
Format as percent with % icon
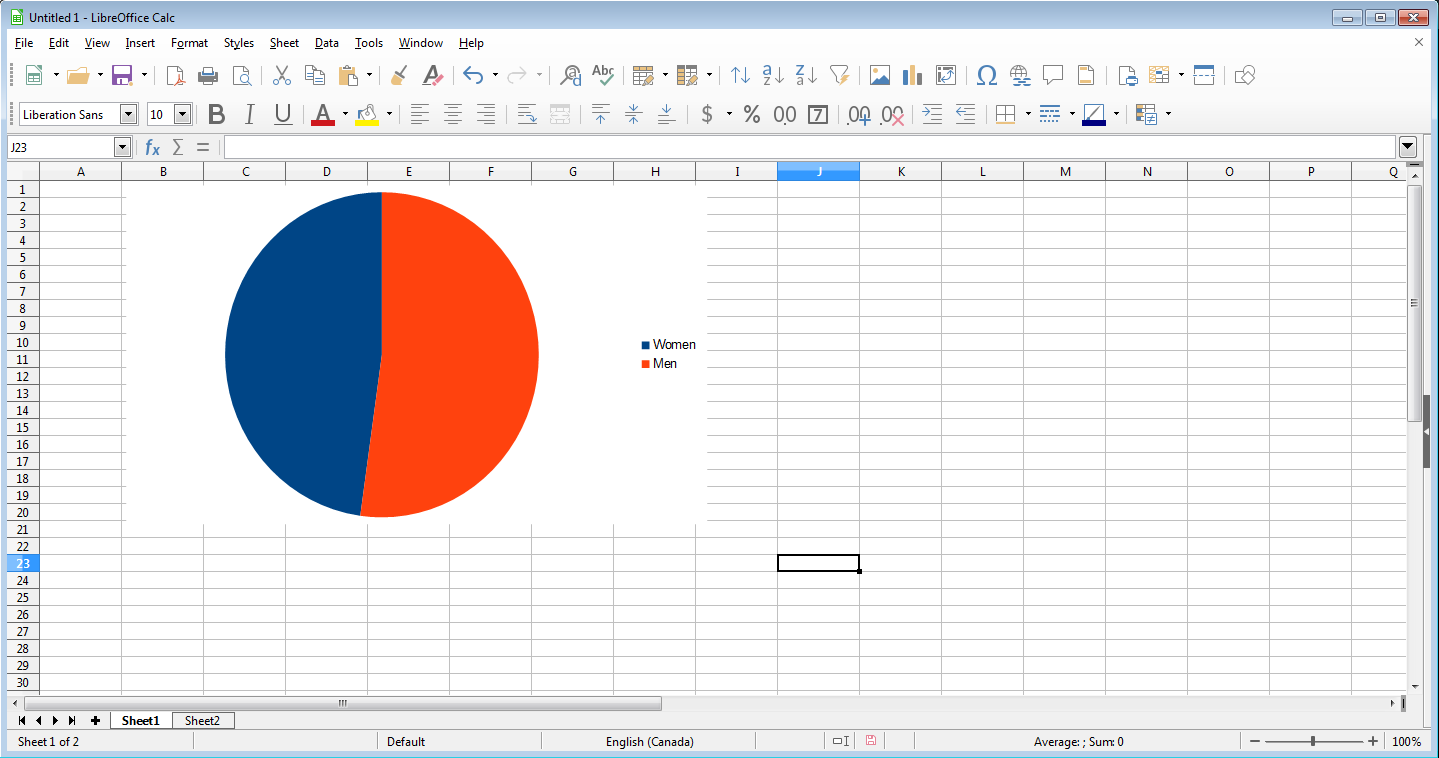point(752,114)
